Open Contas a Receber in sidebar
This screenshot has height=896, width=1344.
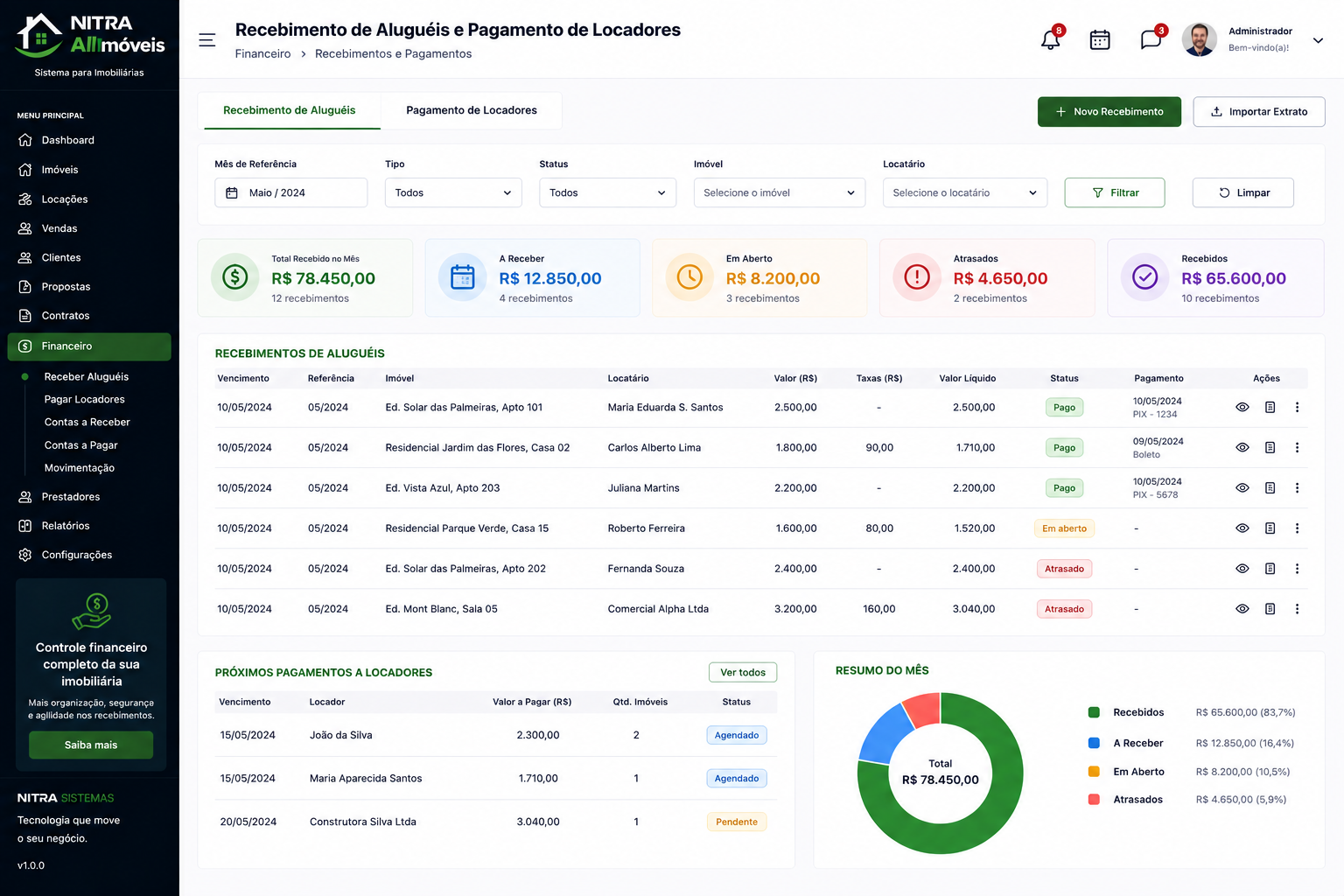click(87, 422)
